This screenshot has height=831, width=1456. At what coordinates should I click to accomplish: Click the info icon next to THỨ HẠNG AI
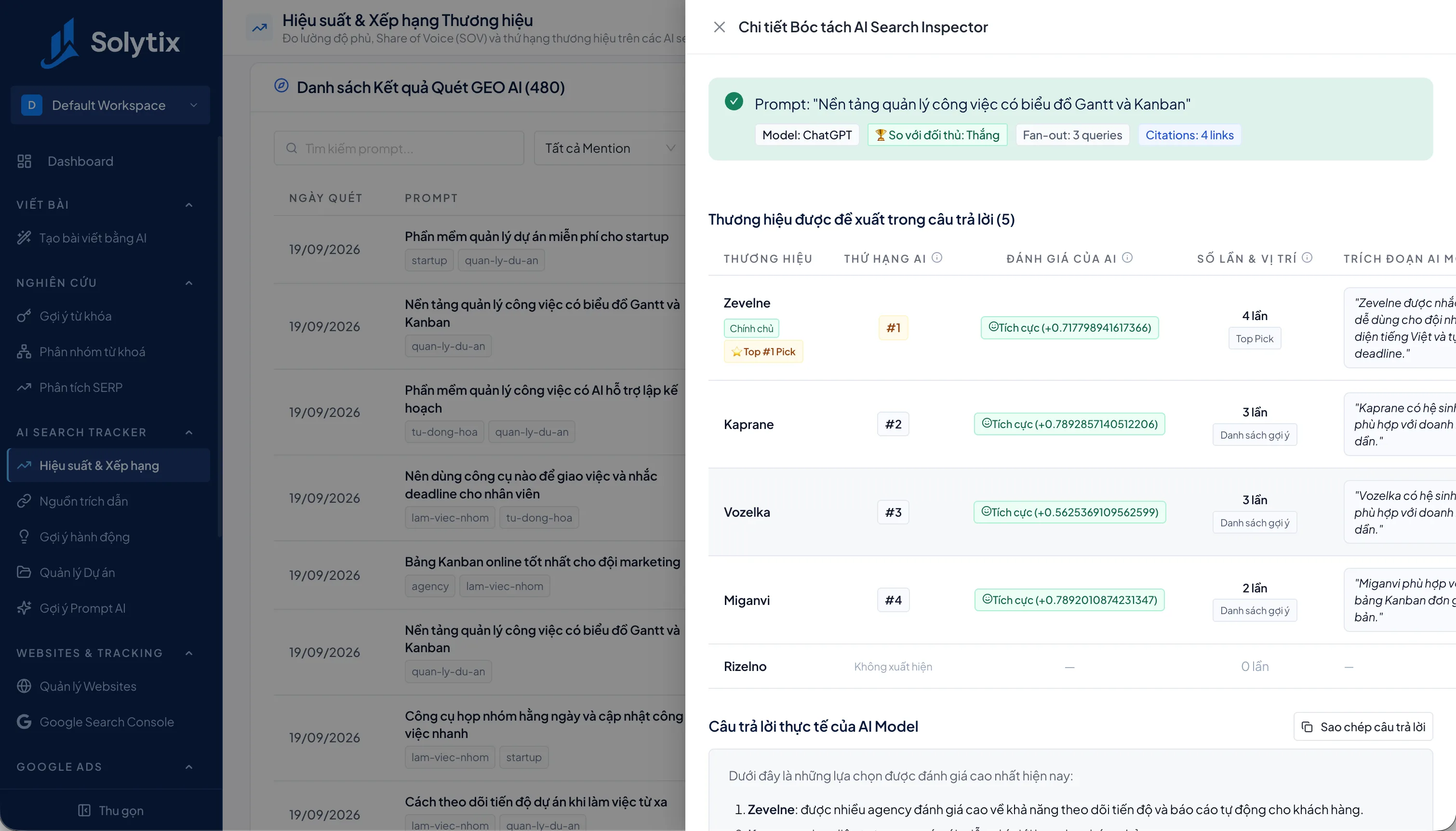click(937, 257)
